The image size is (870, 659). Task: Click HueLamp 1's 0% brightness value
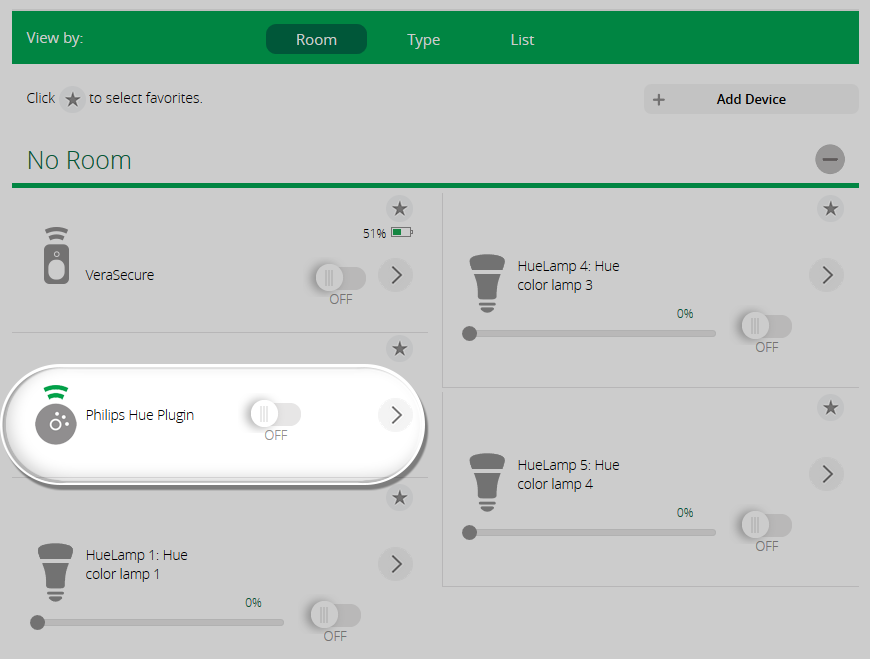tap(253, 602)
